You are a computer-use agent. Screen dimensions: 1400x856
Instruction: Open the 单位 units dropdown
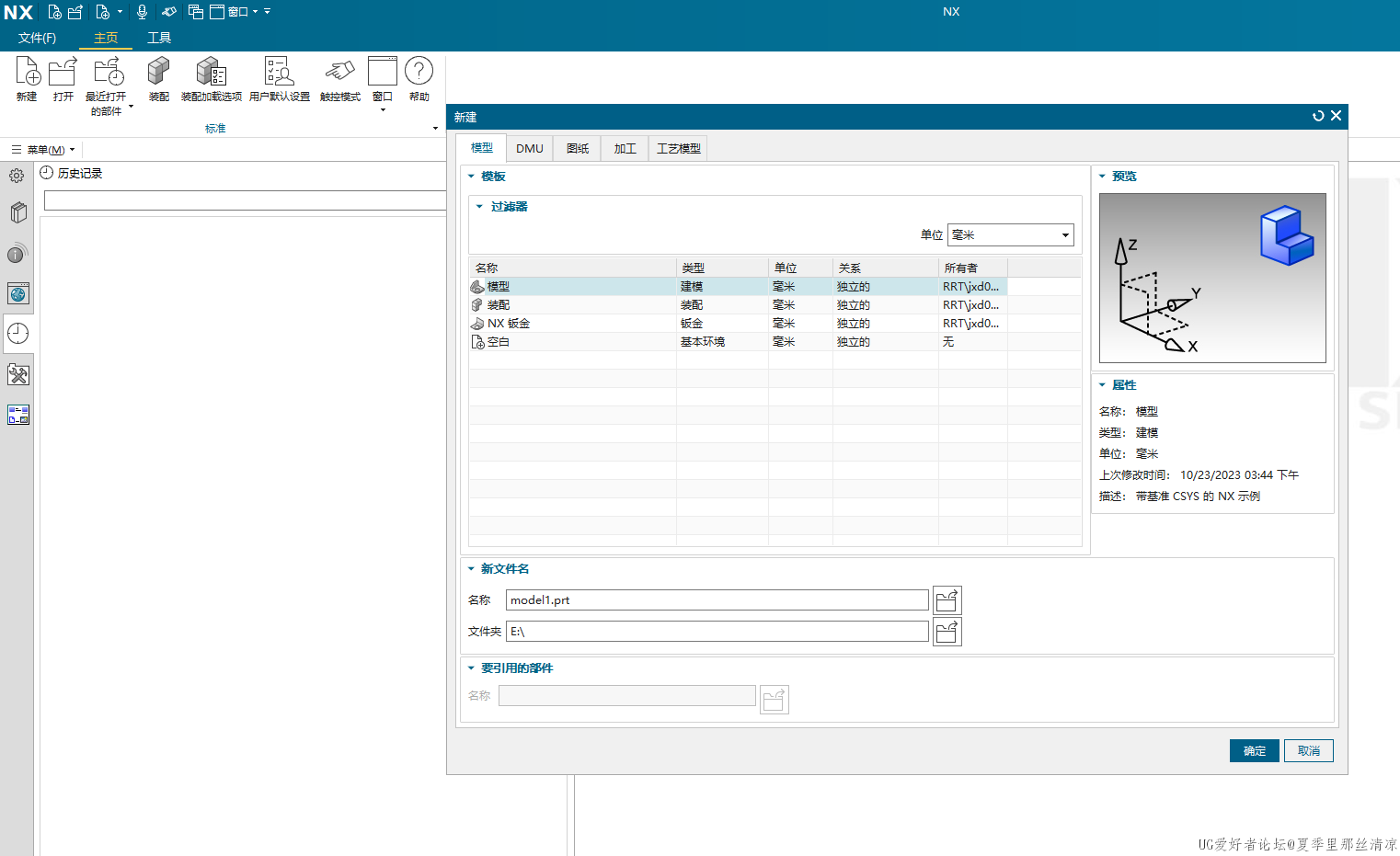click(1011, 235)
